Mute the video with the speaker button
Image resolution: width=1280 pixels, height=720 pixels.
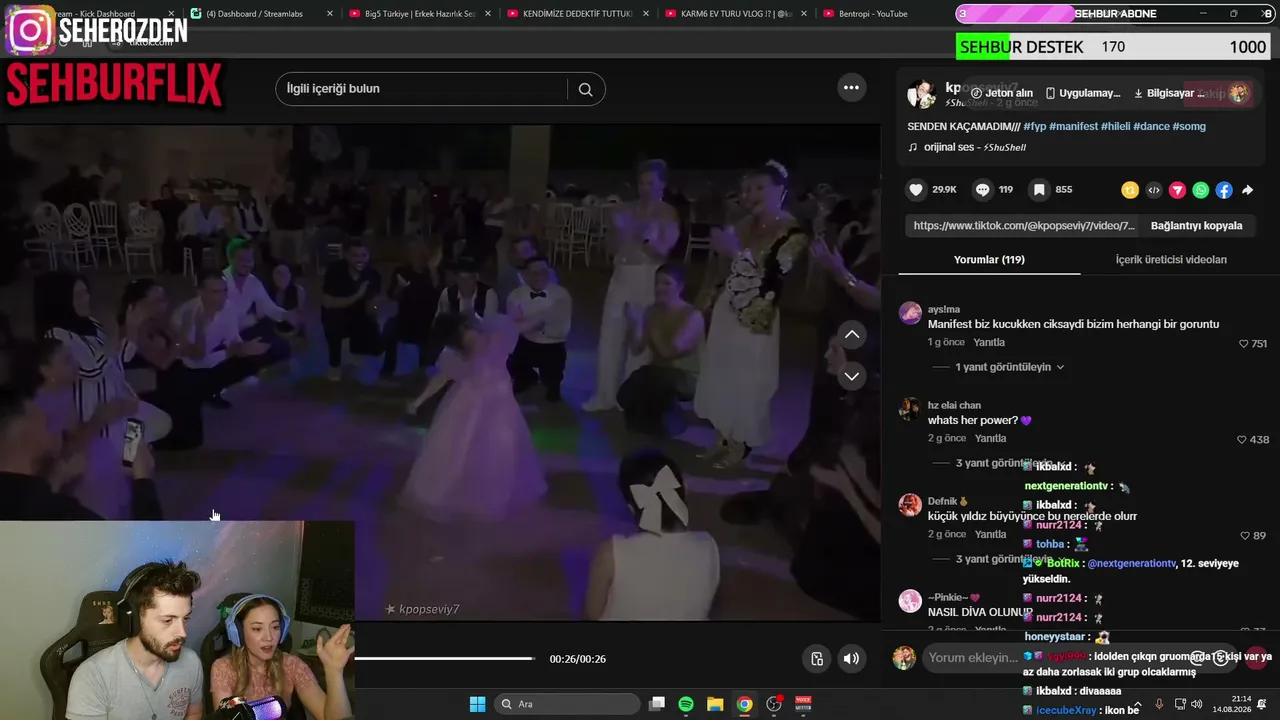coord(851,659)
